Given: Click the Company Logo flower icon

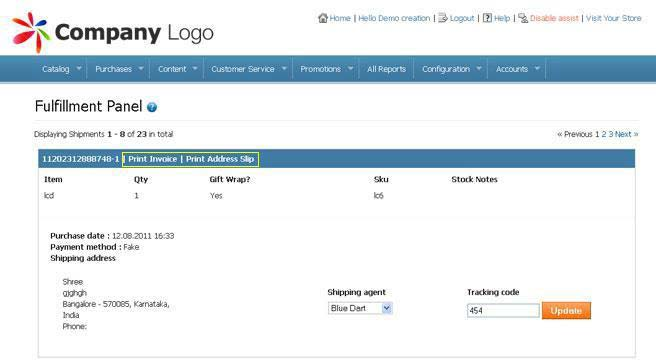Looking at the screenshot, I should click(31, 32).
